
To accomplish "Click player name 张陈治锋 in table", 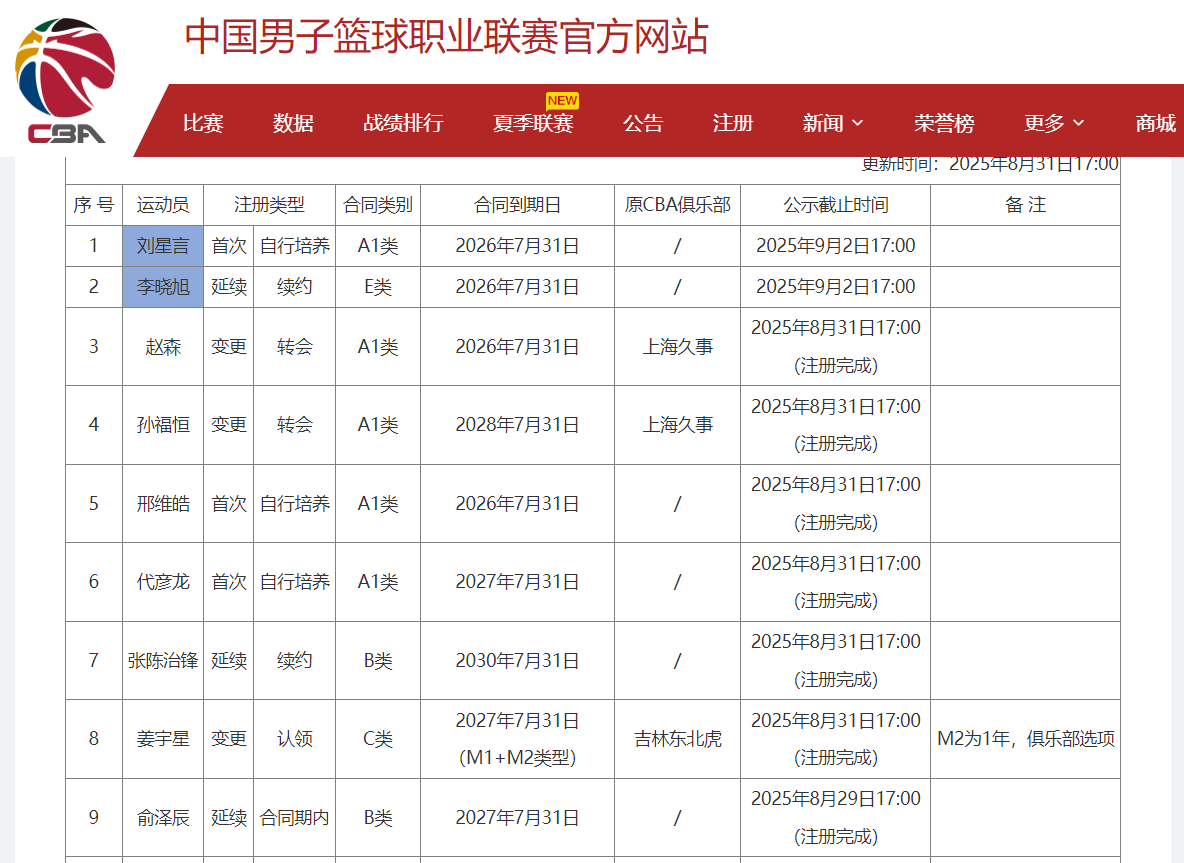I will (163, 661).
